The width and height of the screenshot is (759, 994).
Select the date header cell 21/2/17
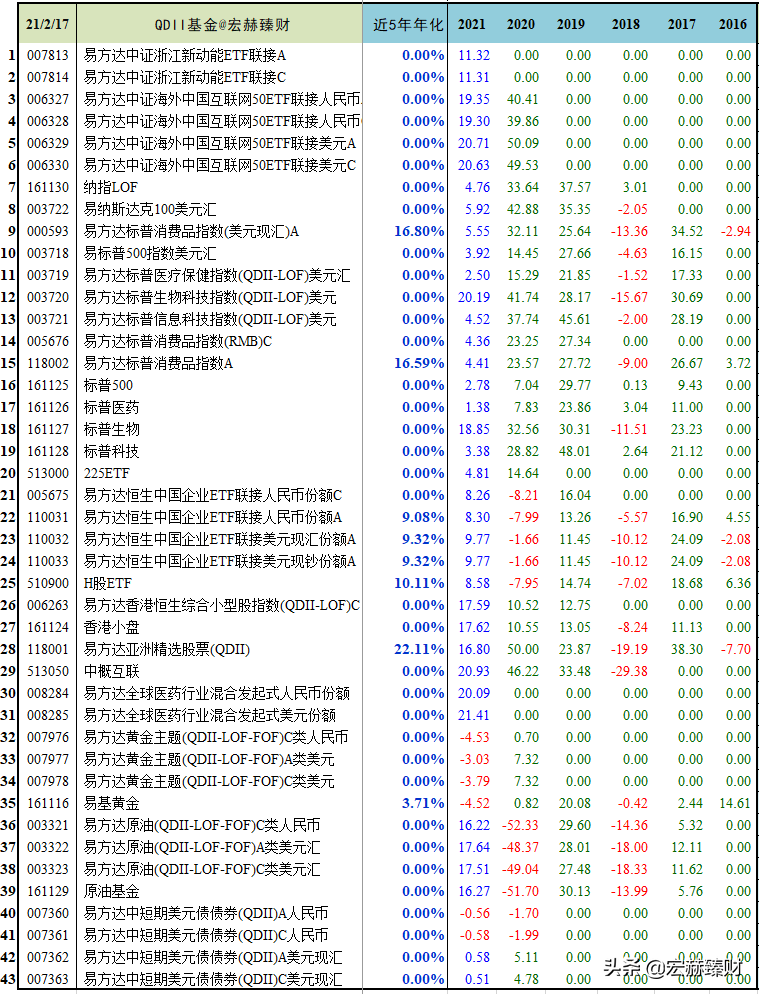pyautogui.click(x=48, y=24)
